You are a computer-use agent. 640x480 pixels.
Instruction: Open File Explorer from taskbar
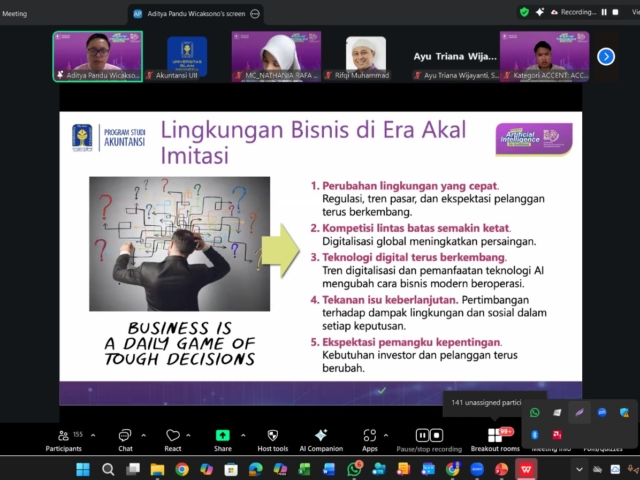[x=157, y=469]
